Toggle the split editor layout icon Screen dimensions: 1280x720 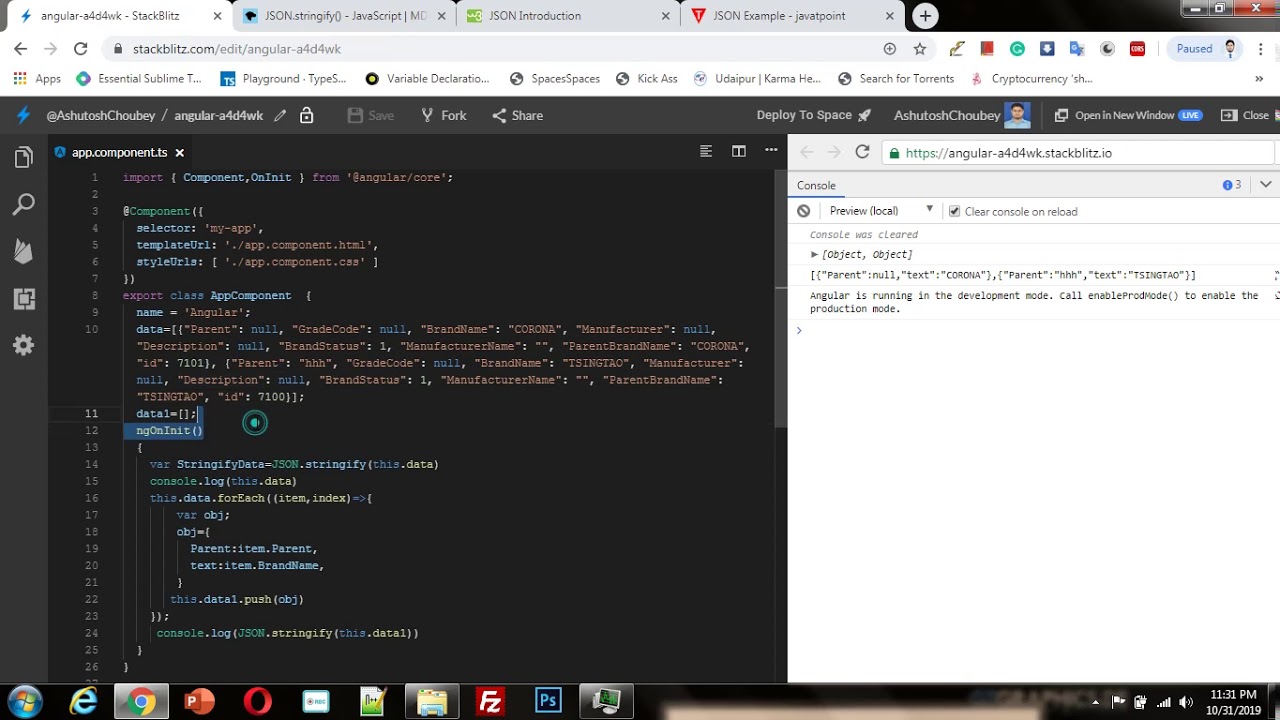click(x=739, y=151)
